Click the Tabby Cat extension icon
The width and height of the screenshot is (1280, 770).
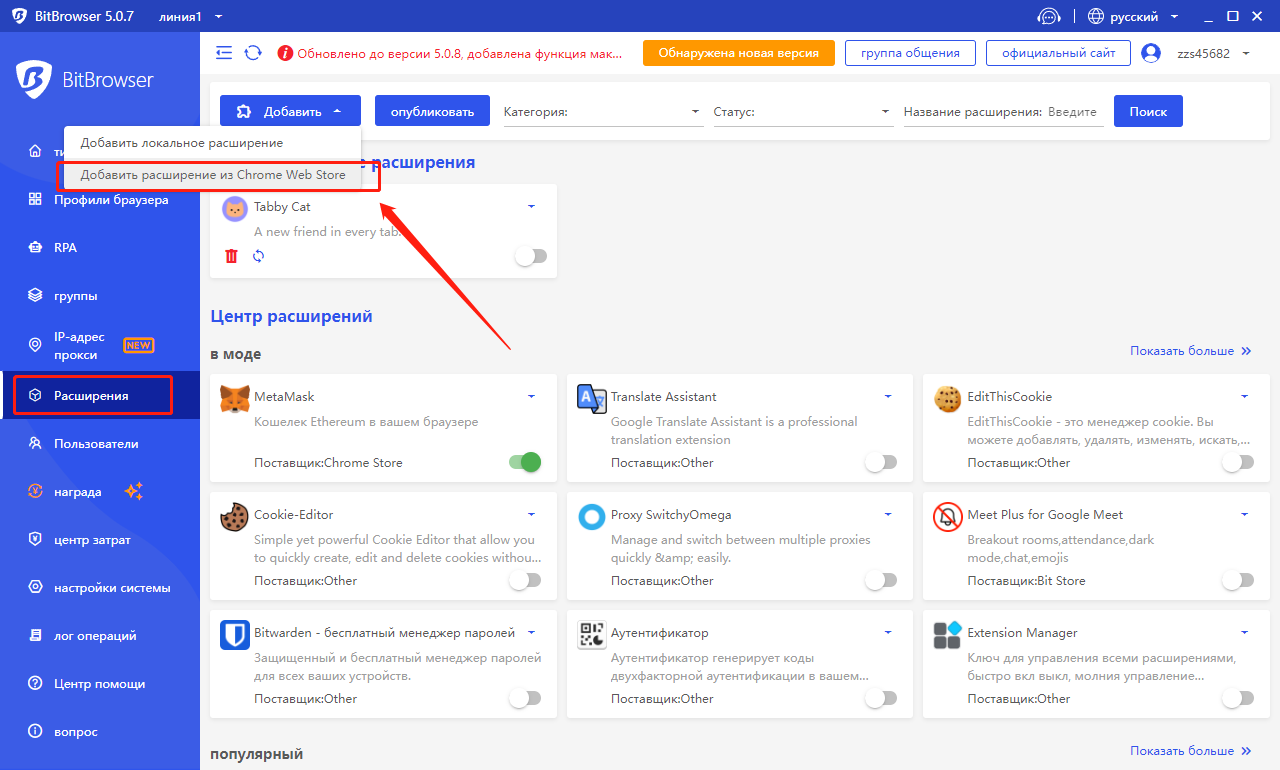pyautogui.click(x=235, y=208)
